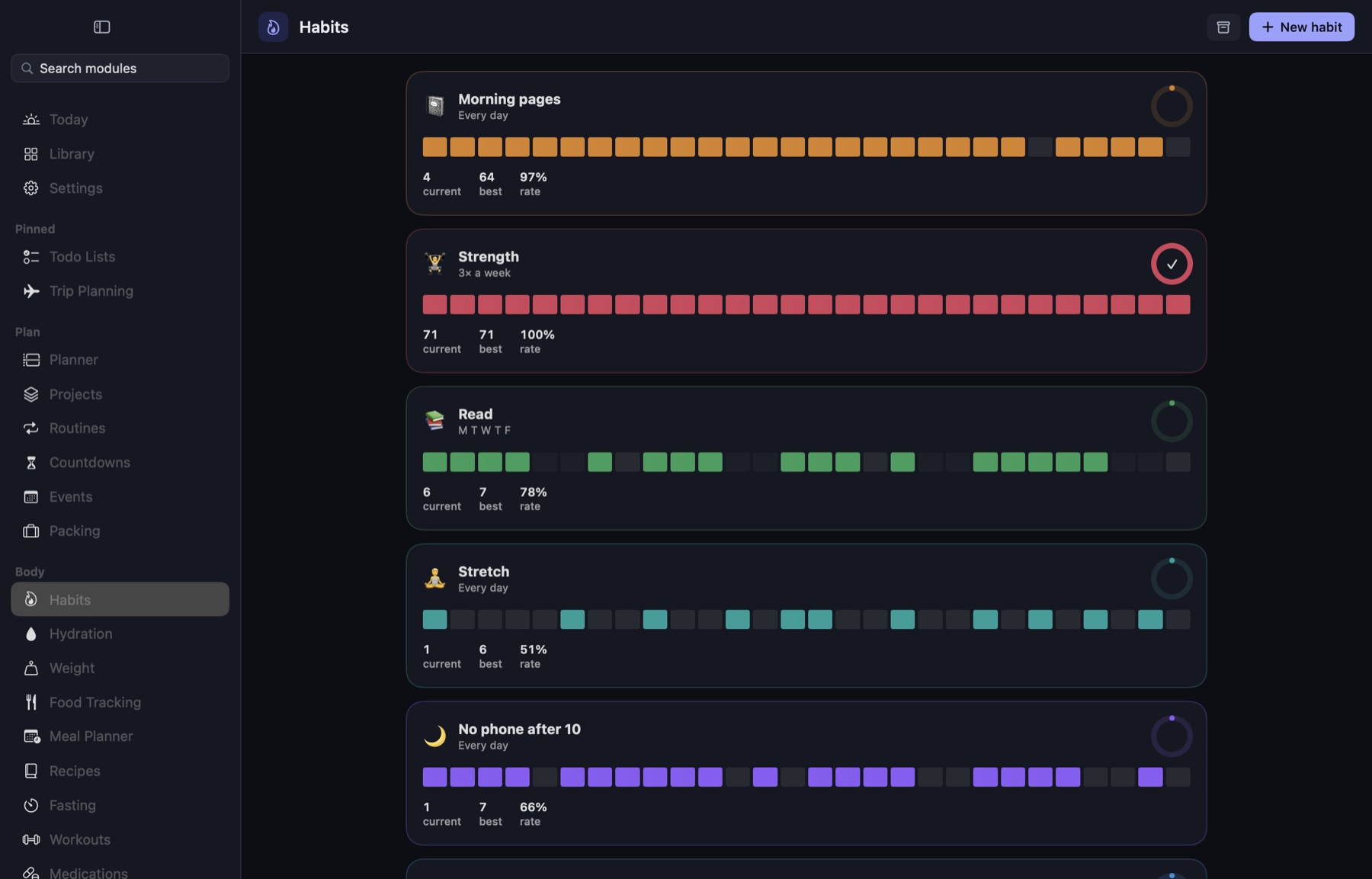Click the 51% rate on Stretch

coord(533,650)
